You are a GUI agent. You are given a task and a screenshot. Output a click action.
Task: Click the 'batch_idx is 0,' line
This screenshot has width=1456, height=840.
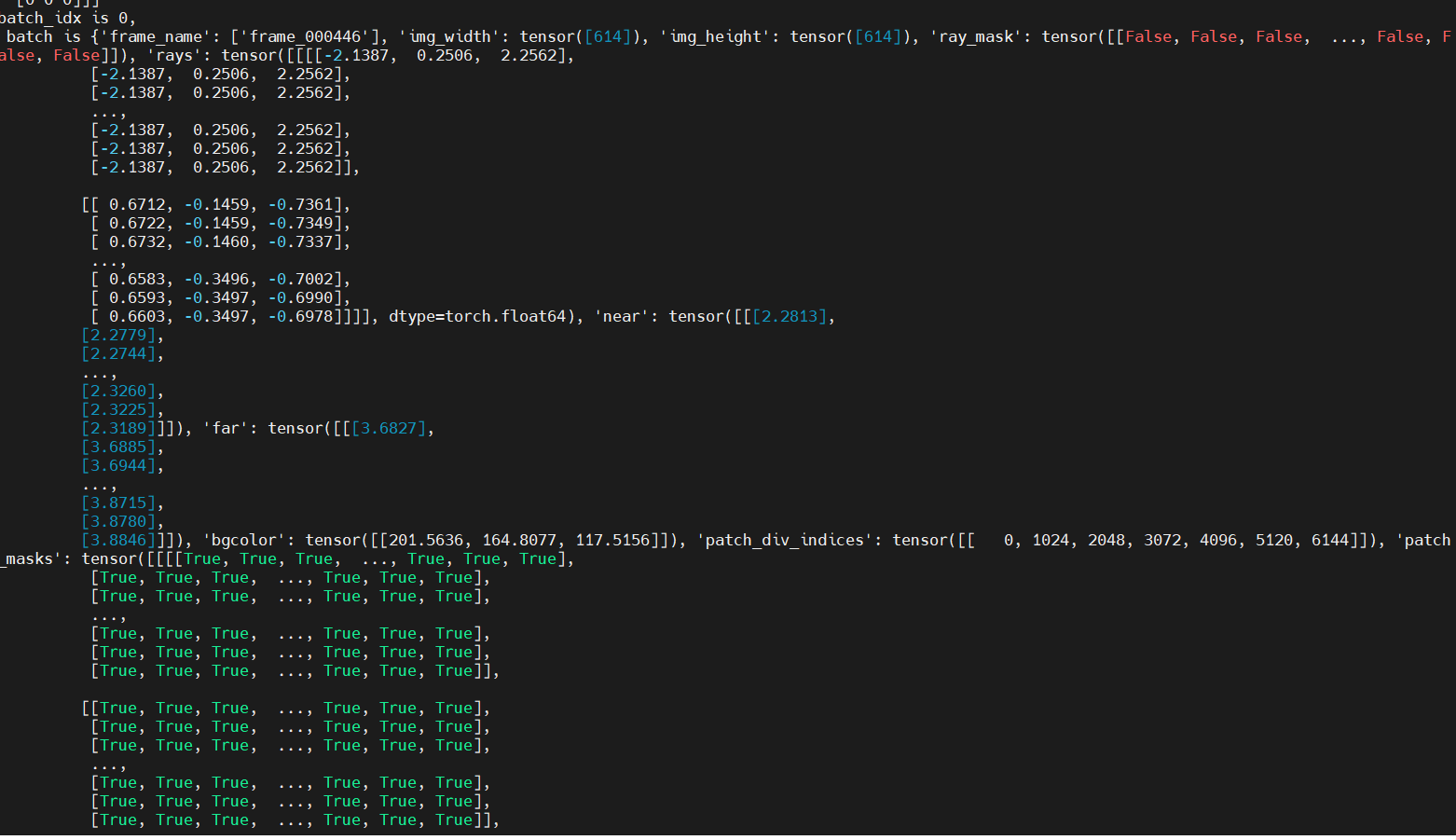[x=67, y=18]
